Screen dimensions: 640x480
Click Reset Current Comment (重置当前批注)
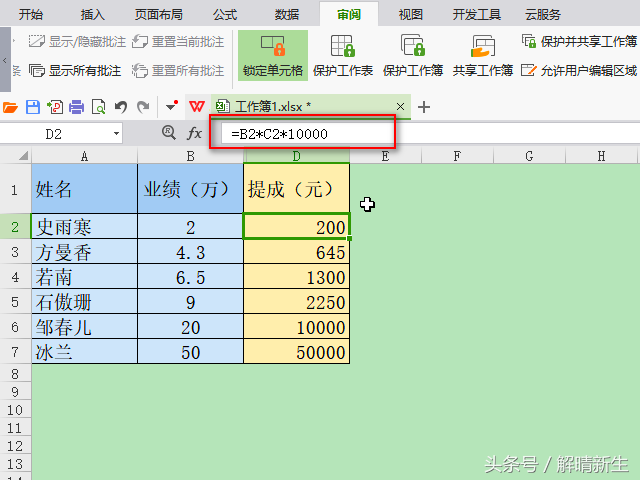tap(178, 41)
